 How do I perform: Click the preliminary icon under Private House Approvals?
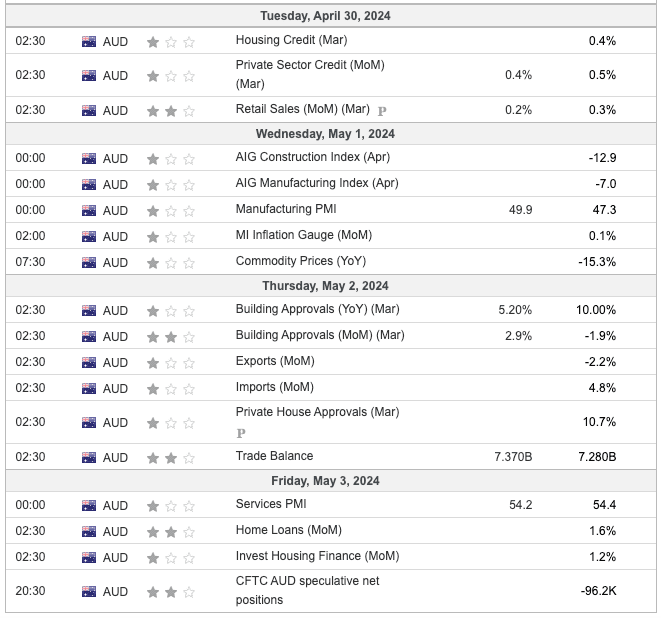coord(241,433)
